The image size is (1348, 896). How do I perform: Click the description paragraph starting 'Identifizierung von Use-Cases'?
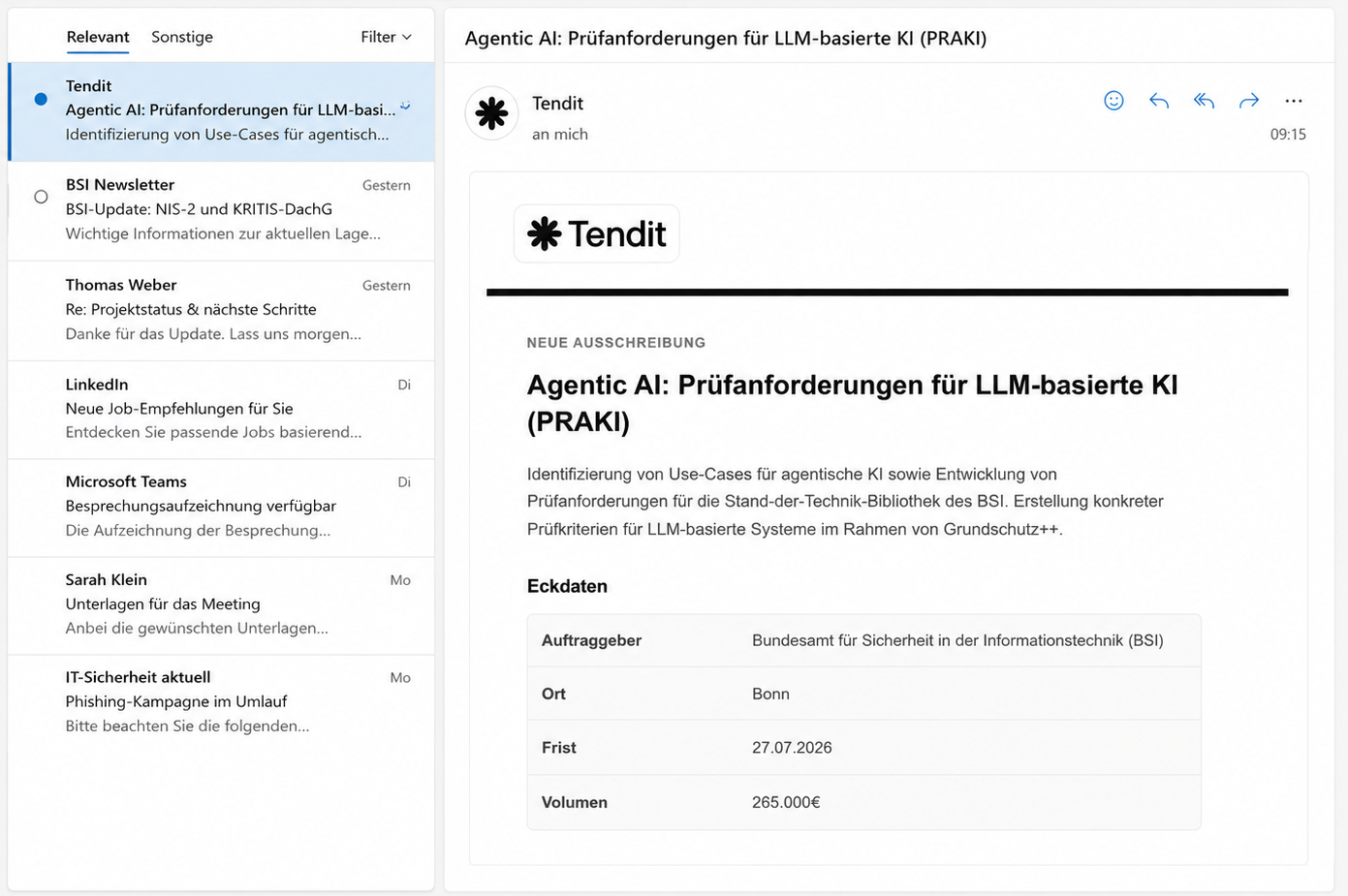[845, 502]
